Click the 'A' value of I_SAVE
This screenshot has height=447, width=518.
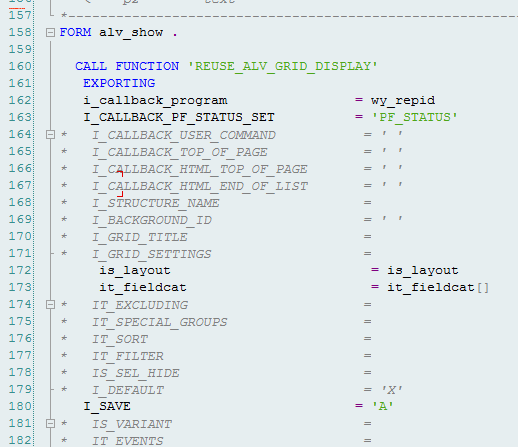[383, 406]
